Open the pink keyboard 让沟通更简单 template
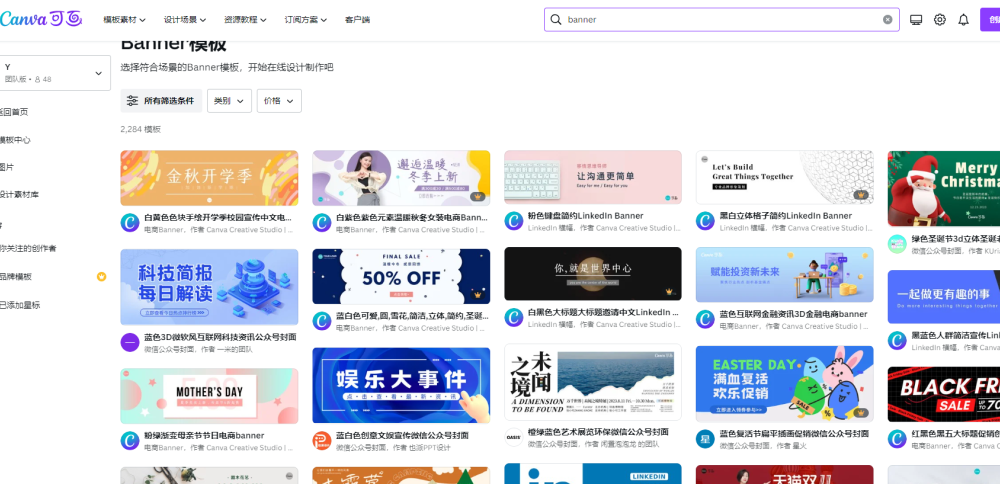This screenshot has width=1000, height=484. [x=593, y=177]
